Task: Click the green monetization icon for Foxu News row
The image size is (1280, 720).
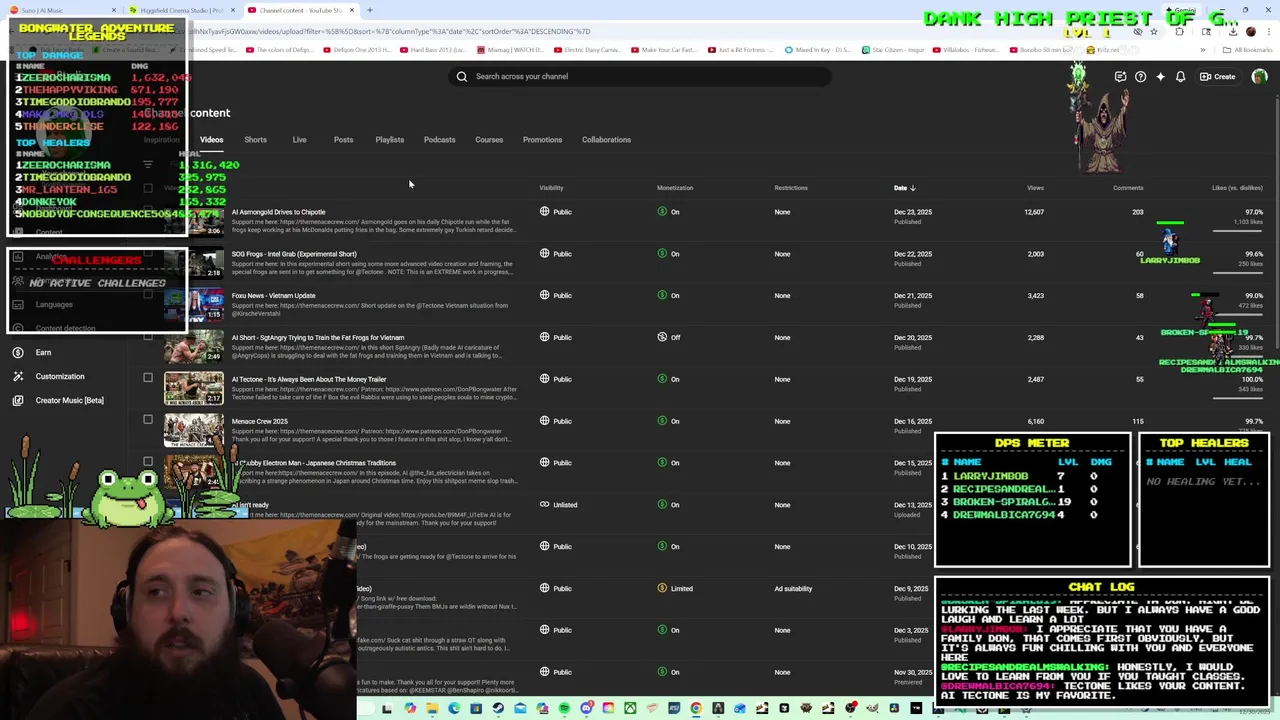Action: click(662, 295)
